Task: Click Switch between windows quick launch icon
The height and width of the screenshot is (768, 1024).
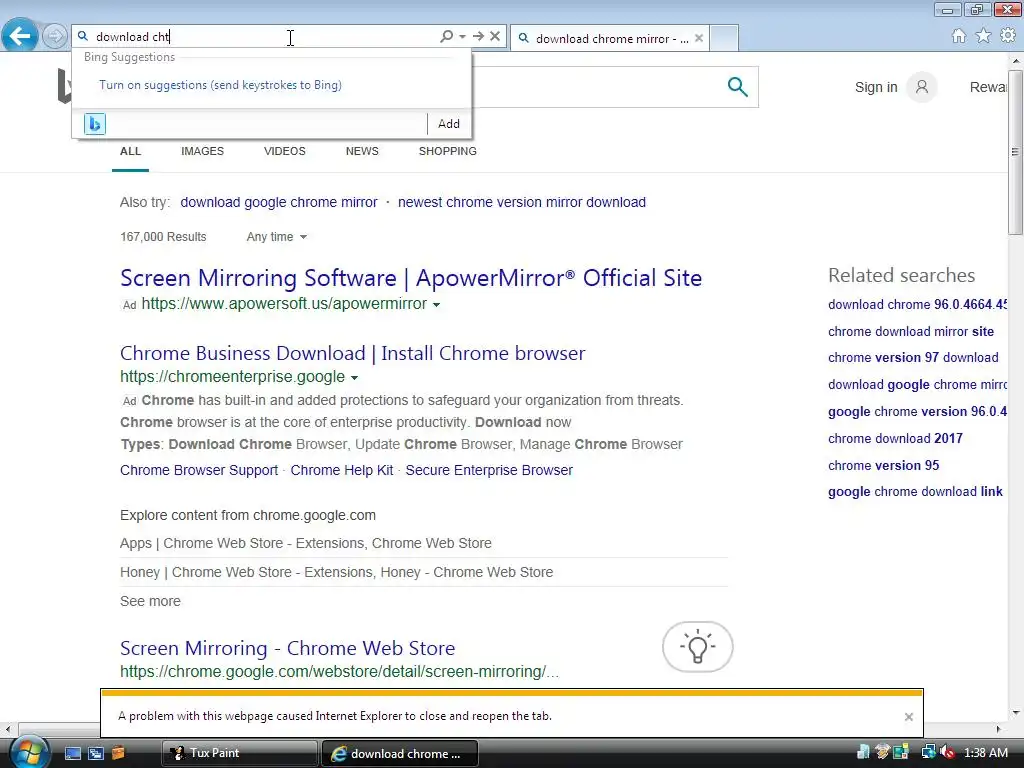Action: pos(96,754)
